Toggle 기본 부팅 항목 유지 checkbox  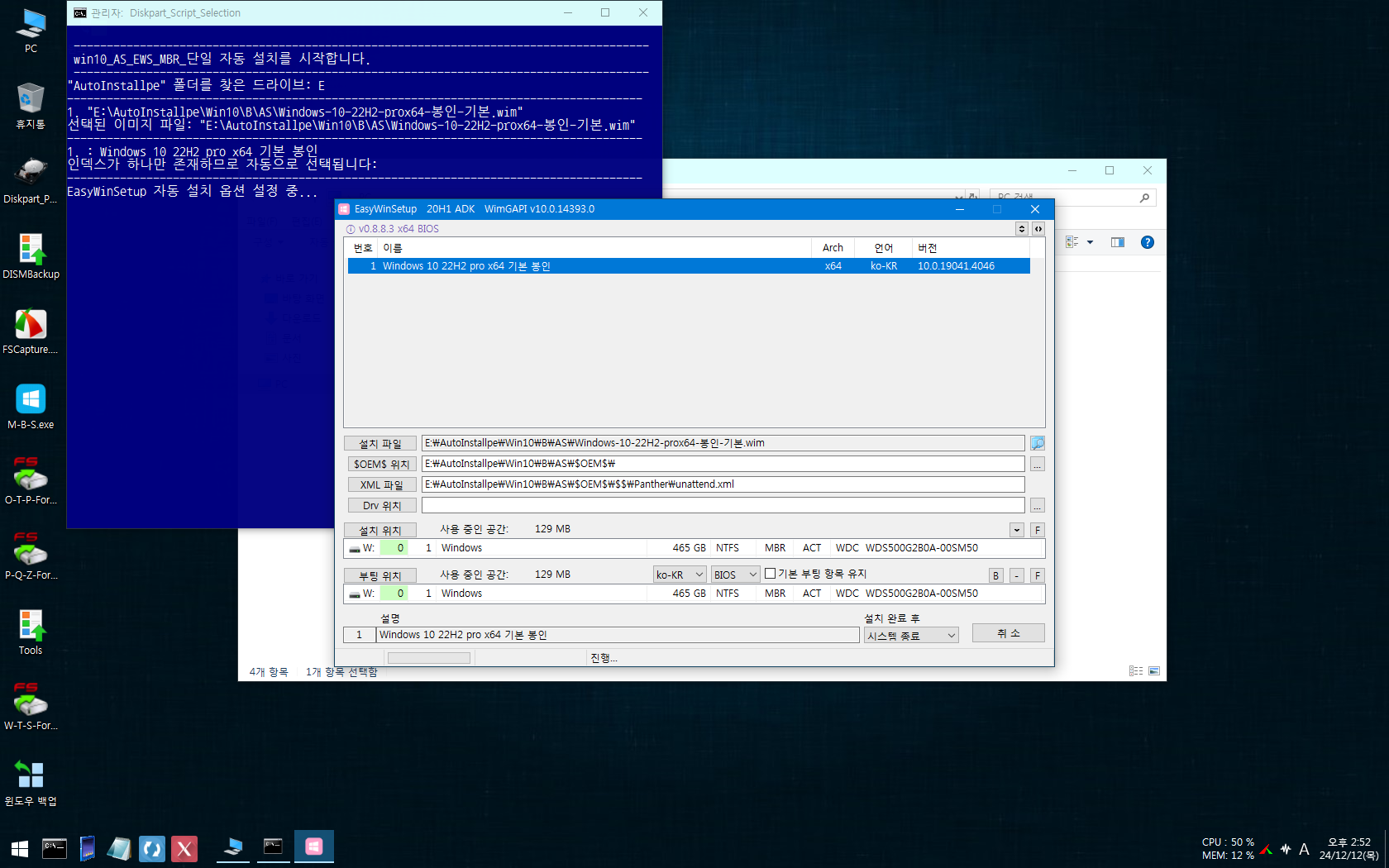pyautogui.click(x=771, y=574)
